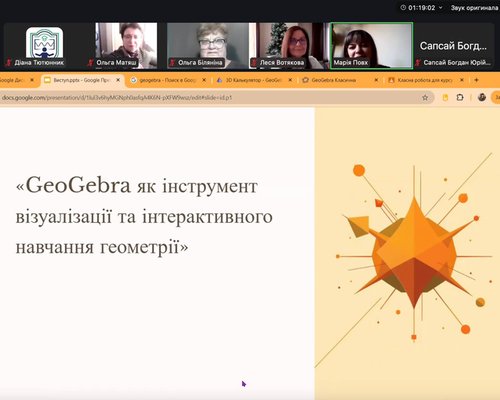
Task: Close the 'Виступ.pptx' browser tab
Action: click(118, 80)
